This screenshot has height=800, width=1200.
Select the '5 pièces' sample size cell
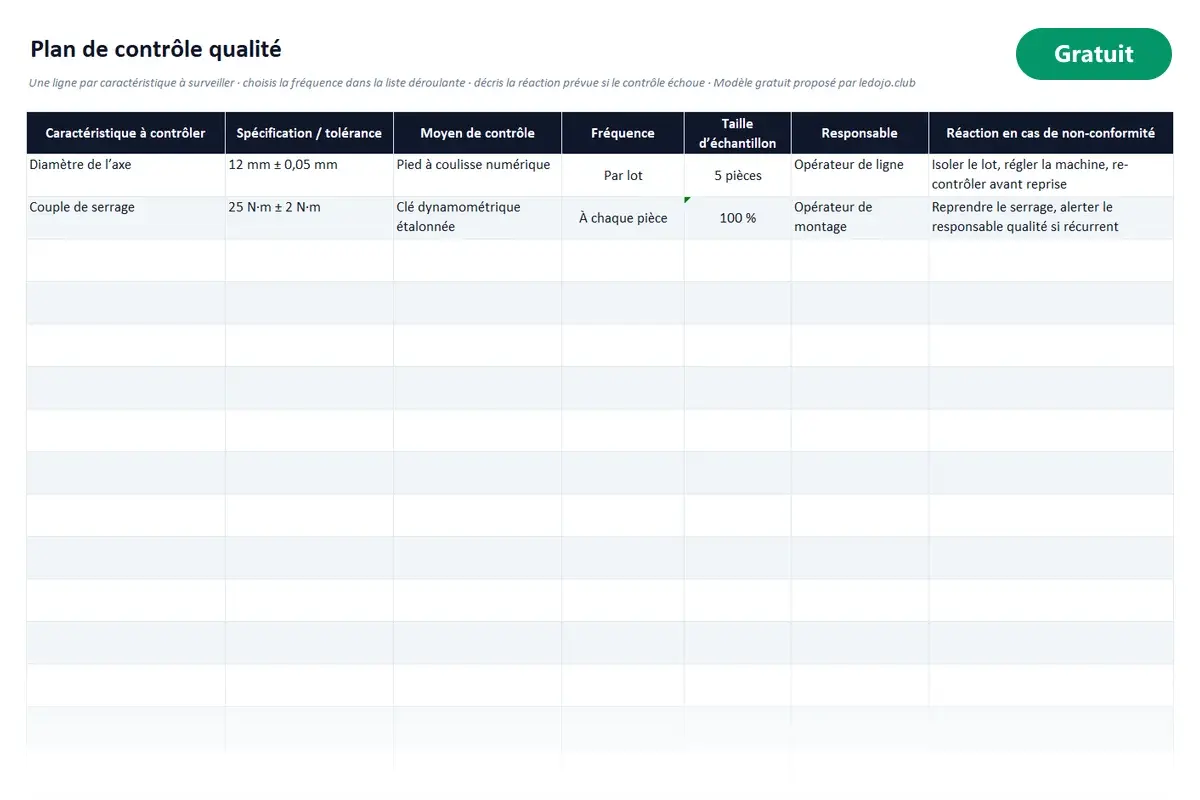click(x=738, y=175)
